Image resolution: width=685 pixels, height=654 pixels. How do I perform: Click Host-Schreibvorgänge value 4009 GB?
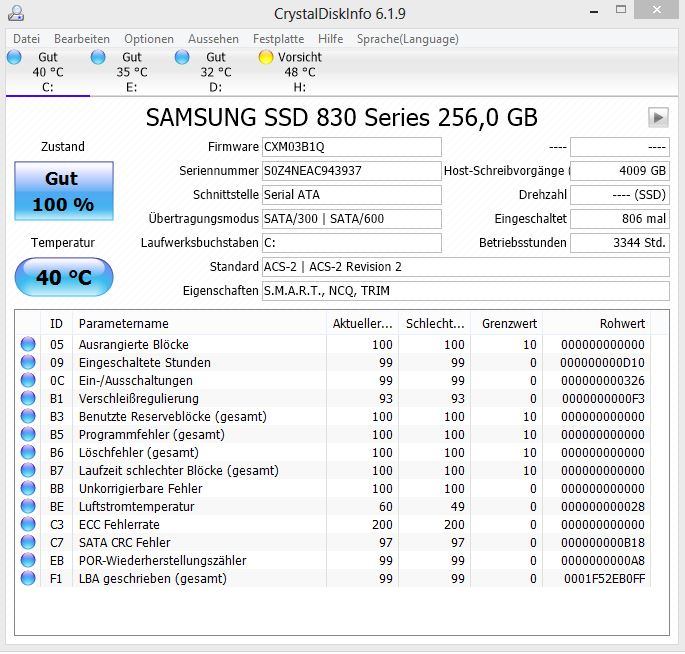click(x=620, y=171)
